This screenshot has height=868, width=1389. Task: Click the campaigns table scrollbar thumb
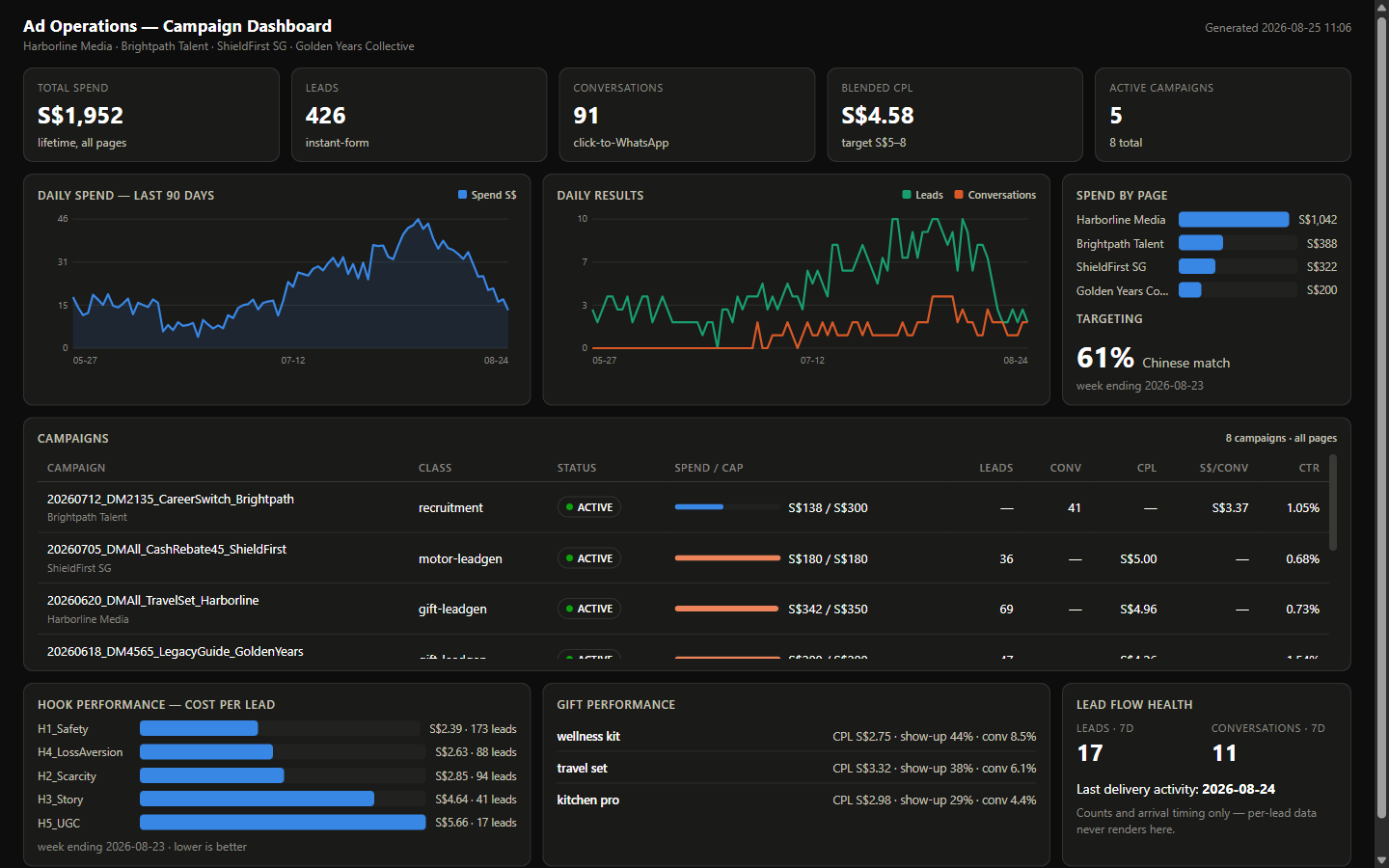click(x=1333, y=502)
